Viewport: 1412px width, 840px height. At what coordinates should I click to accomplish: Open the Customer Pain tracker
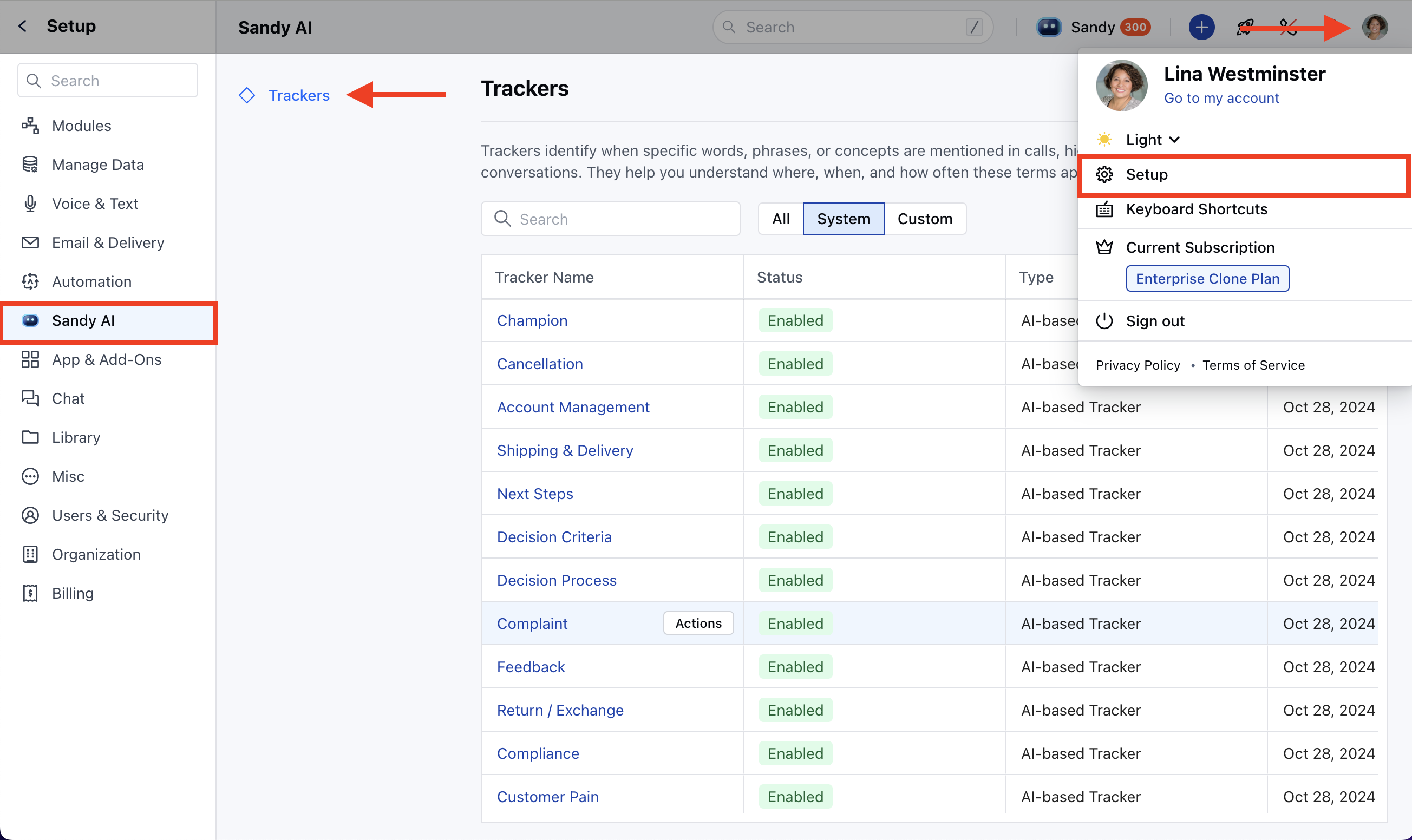(547, 797)
